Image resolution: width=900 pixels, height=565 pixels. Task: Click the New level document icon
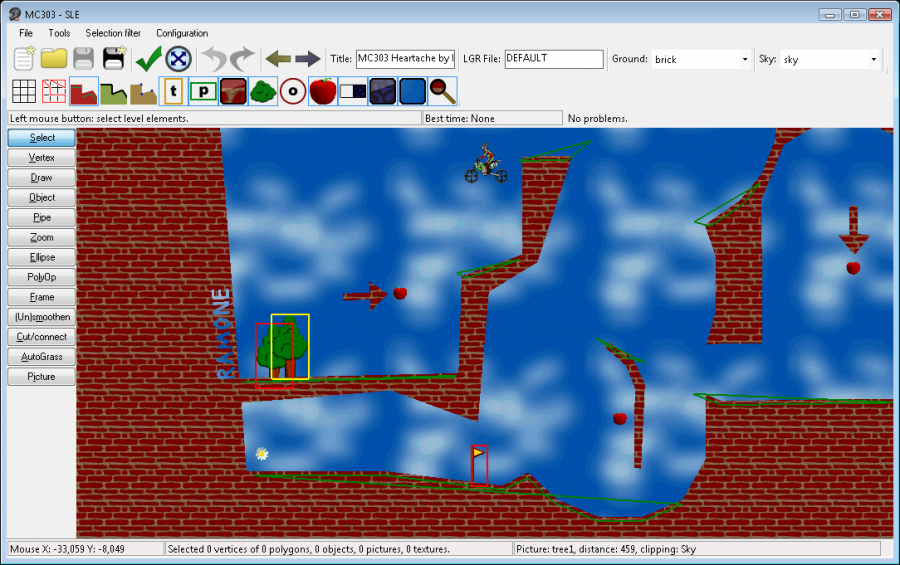[24, 59]
